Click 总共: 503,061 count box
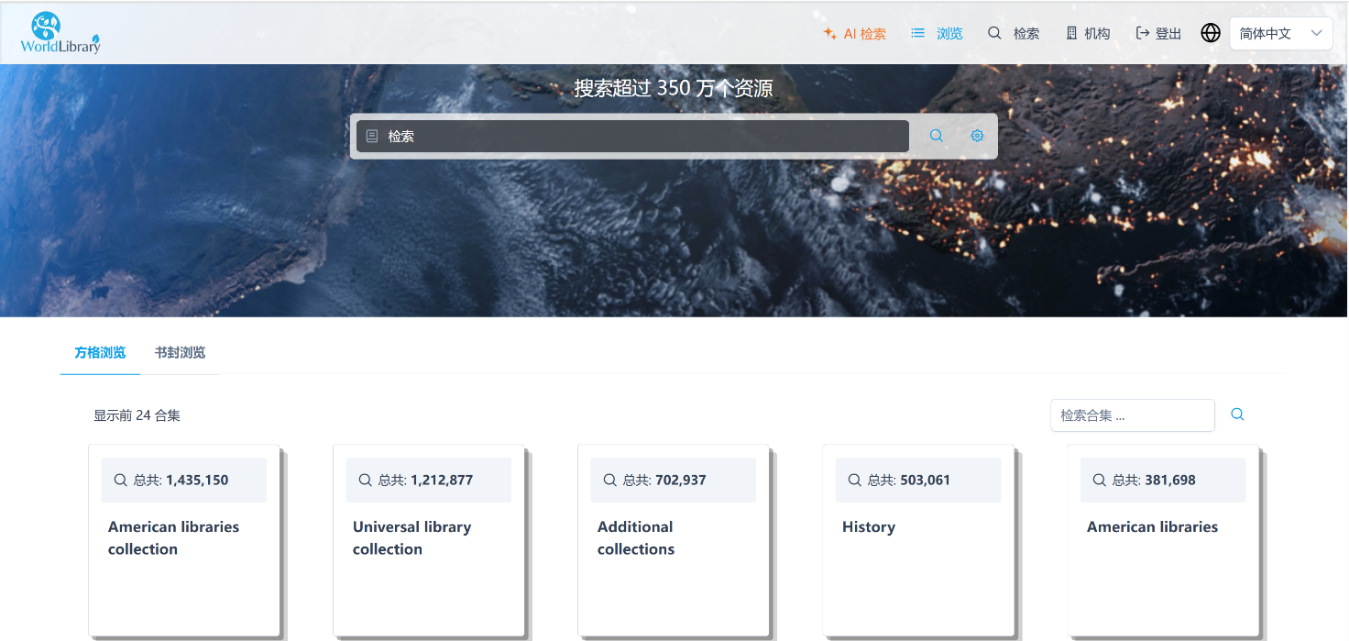Screen dimensions: 1349x641 pyautogui.click(x=918, y=480)
